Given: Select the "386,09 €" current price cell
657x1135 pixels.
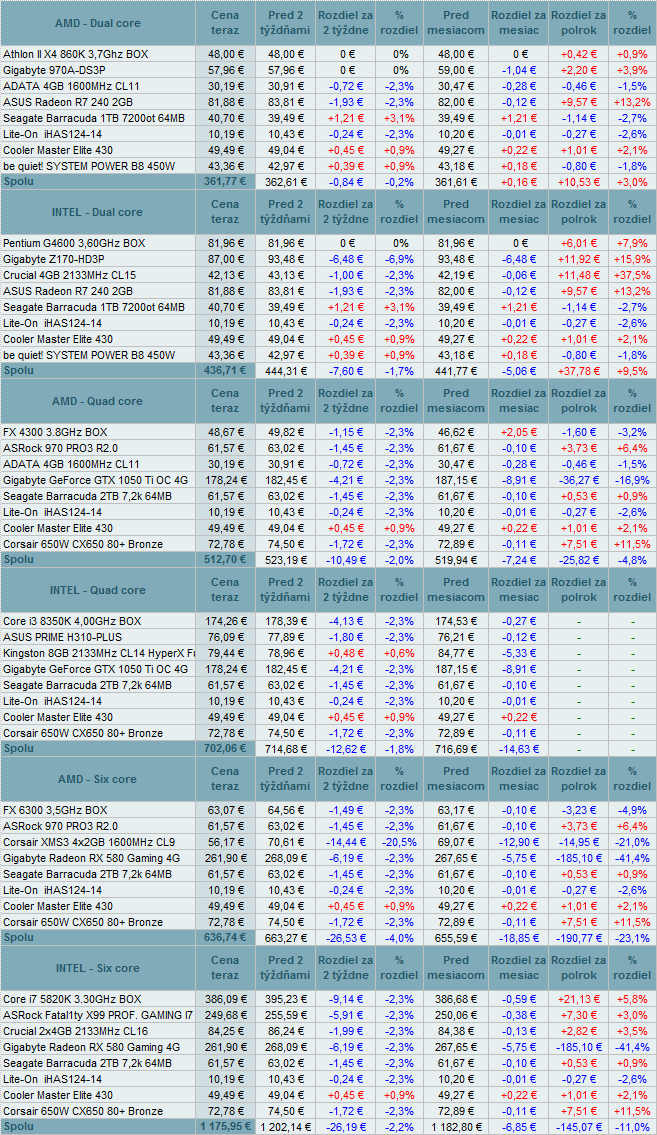Looking at the screenshot, I should [226, 999].
